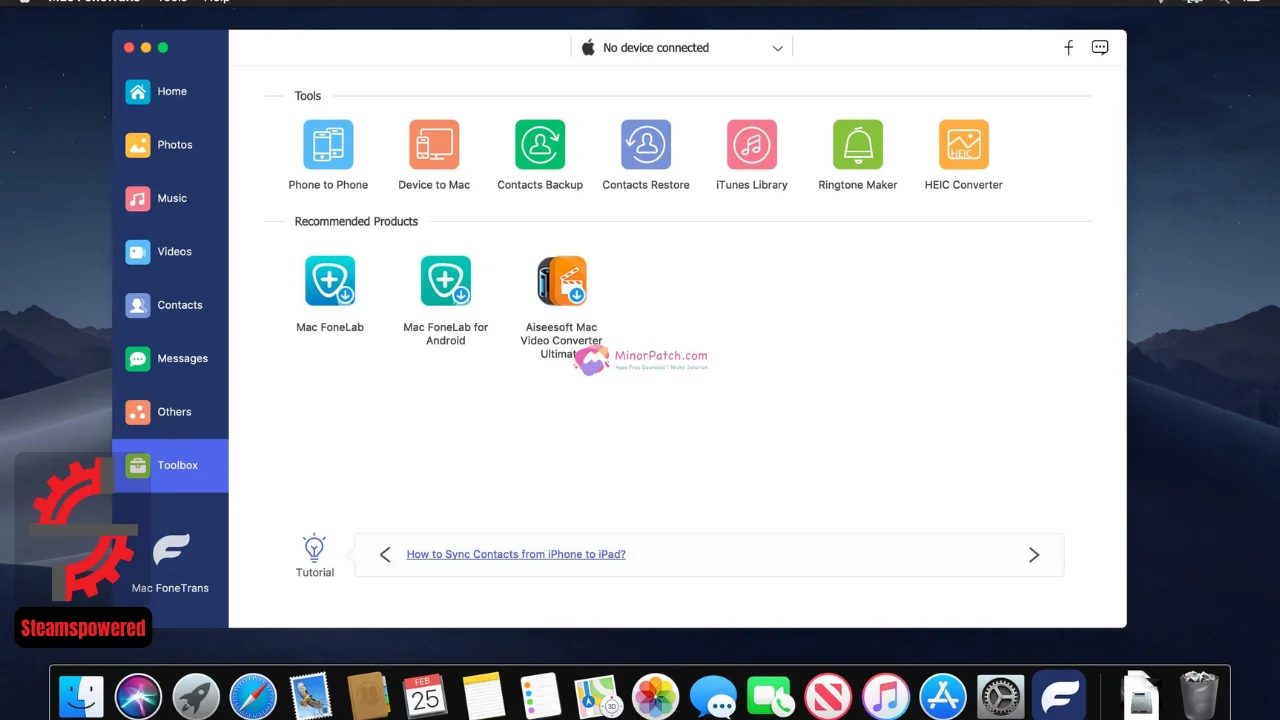Launch the Contacts Restore tool
This screenshot has height=720, width=1280.
(646, 145)
